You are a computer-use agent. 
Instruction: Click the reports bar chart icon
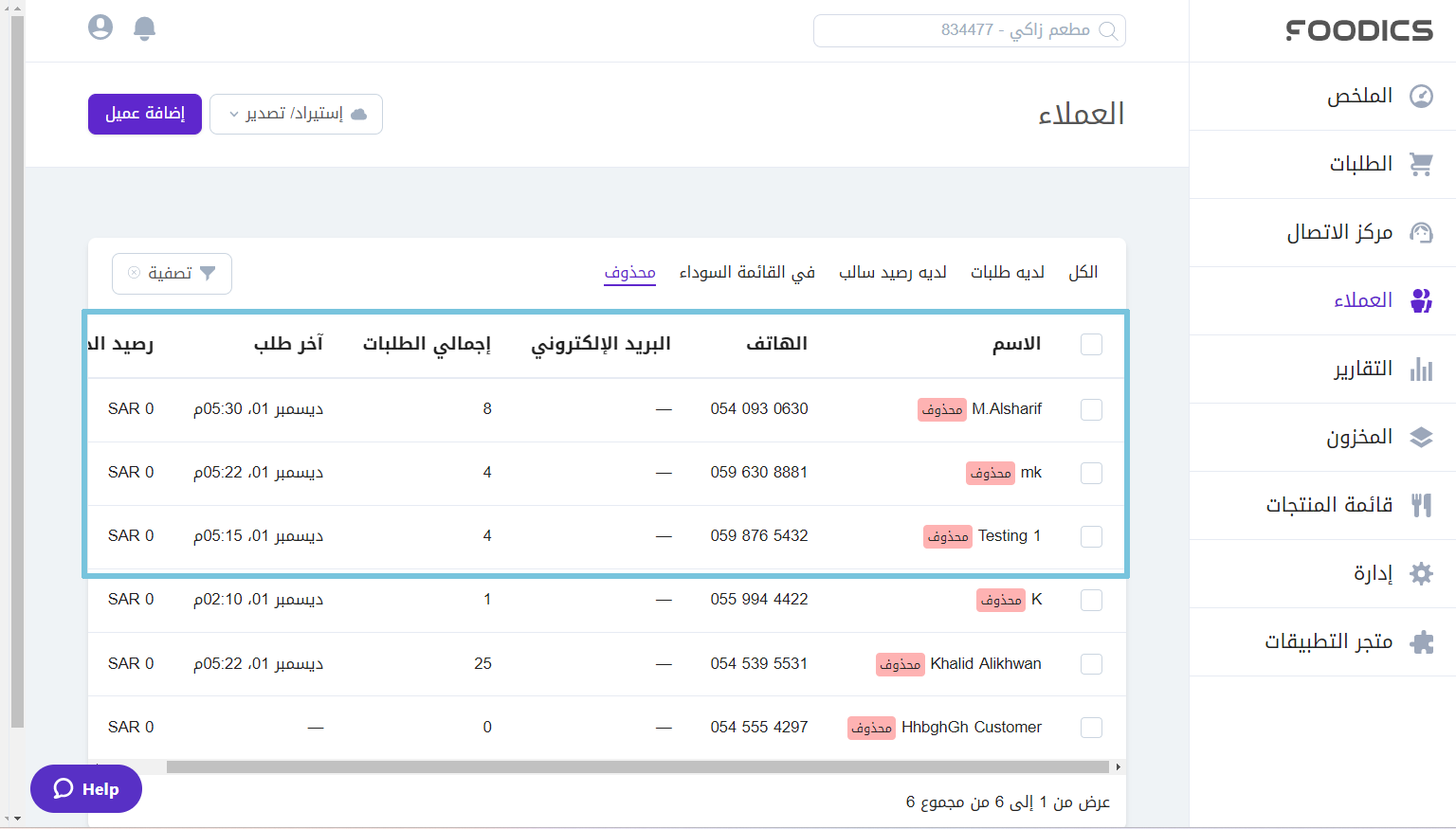(1421, 369)
